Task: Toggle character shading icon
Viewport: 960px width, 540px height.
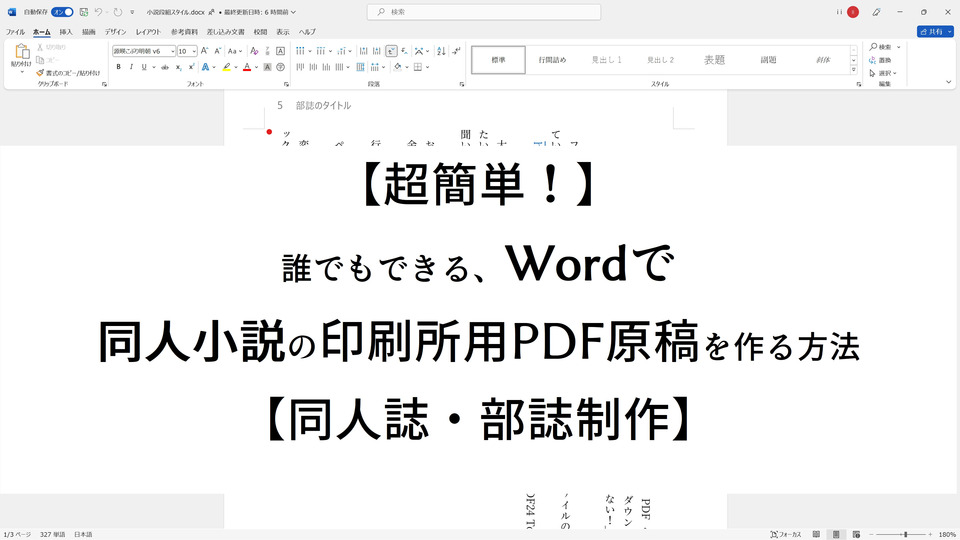Action: click(x=268, y=67)
